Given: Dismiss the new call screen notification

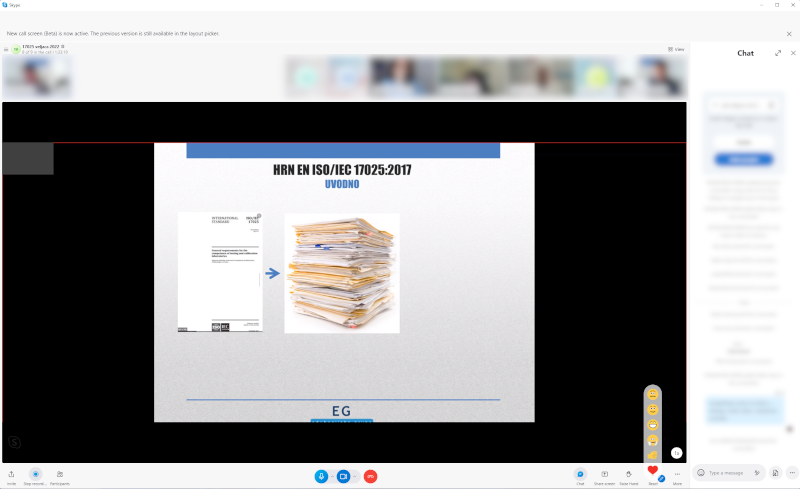Looking at the screenshot, I should (789, 33).
